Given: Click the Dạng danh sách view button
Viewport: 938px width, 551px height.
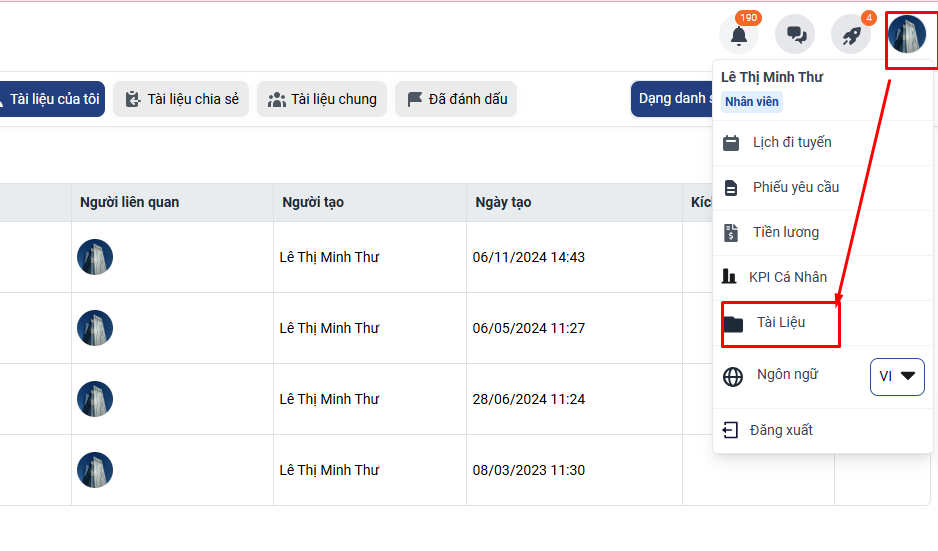Looking at the screenshot, I should coord(672,99).
